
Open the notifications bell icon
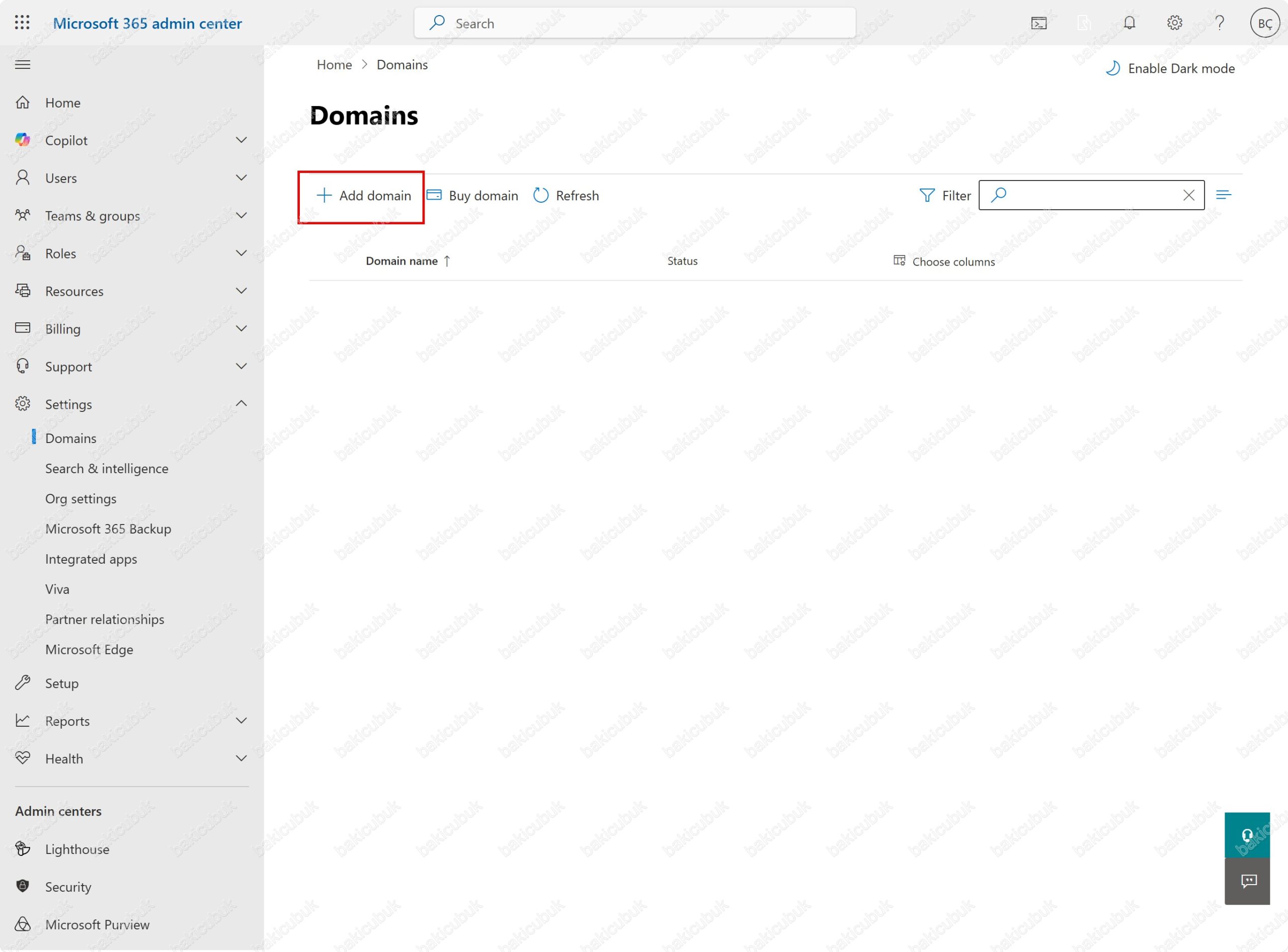[x=1129, y=23]
